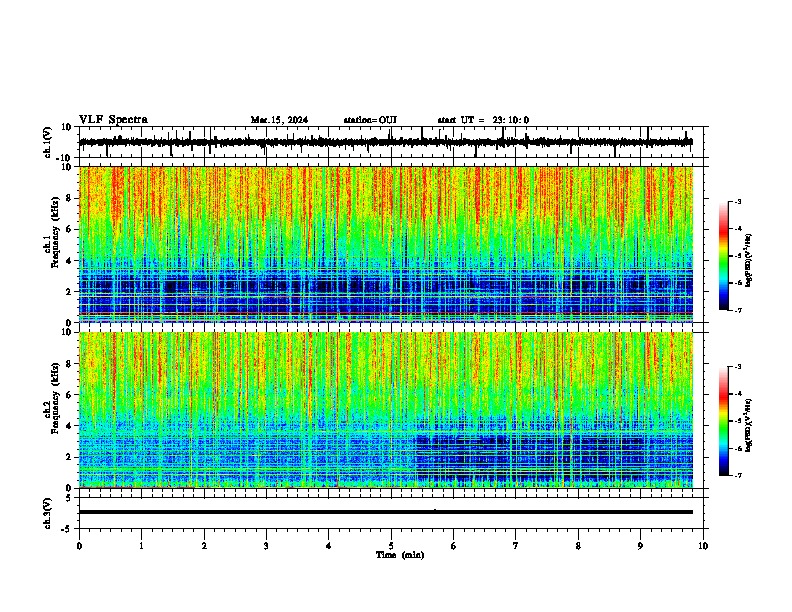The image size is (792, 612).
Task: Click the '7' tick on Time axis
Action: coord(516,546)
